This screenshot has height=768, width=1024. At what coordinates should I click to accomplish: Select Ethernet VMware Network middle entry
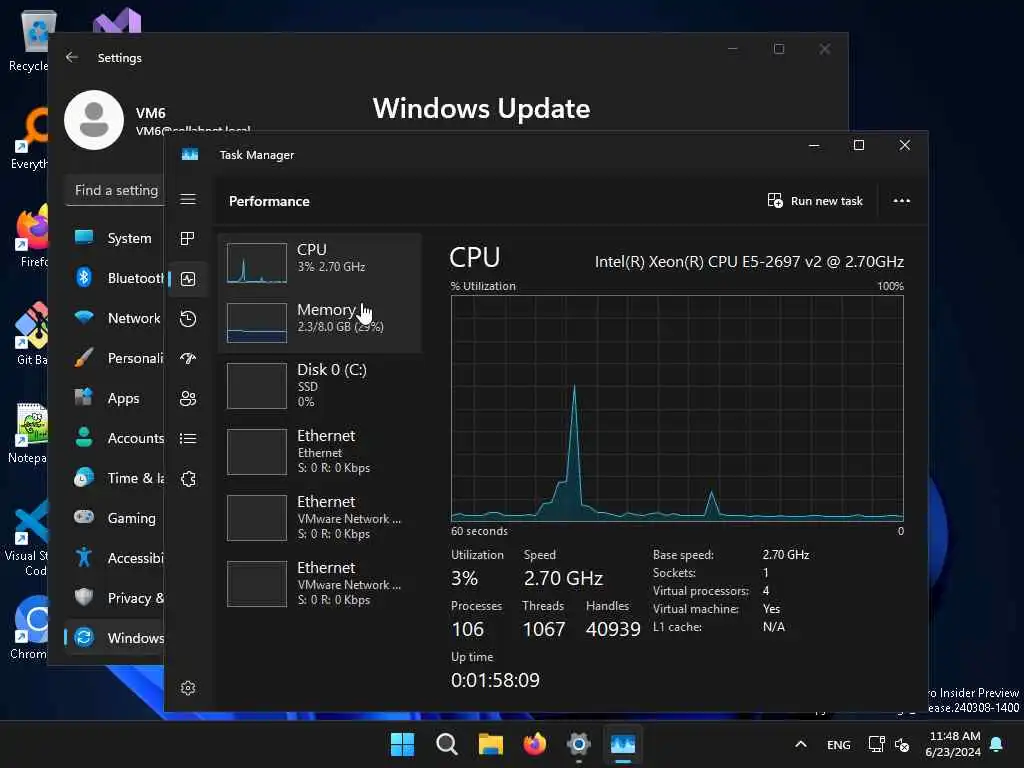pos(319,517)
